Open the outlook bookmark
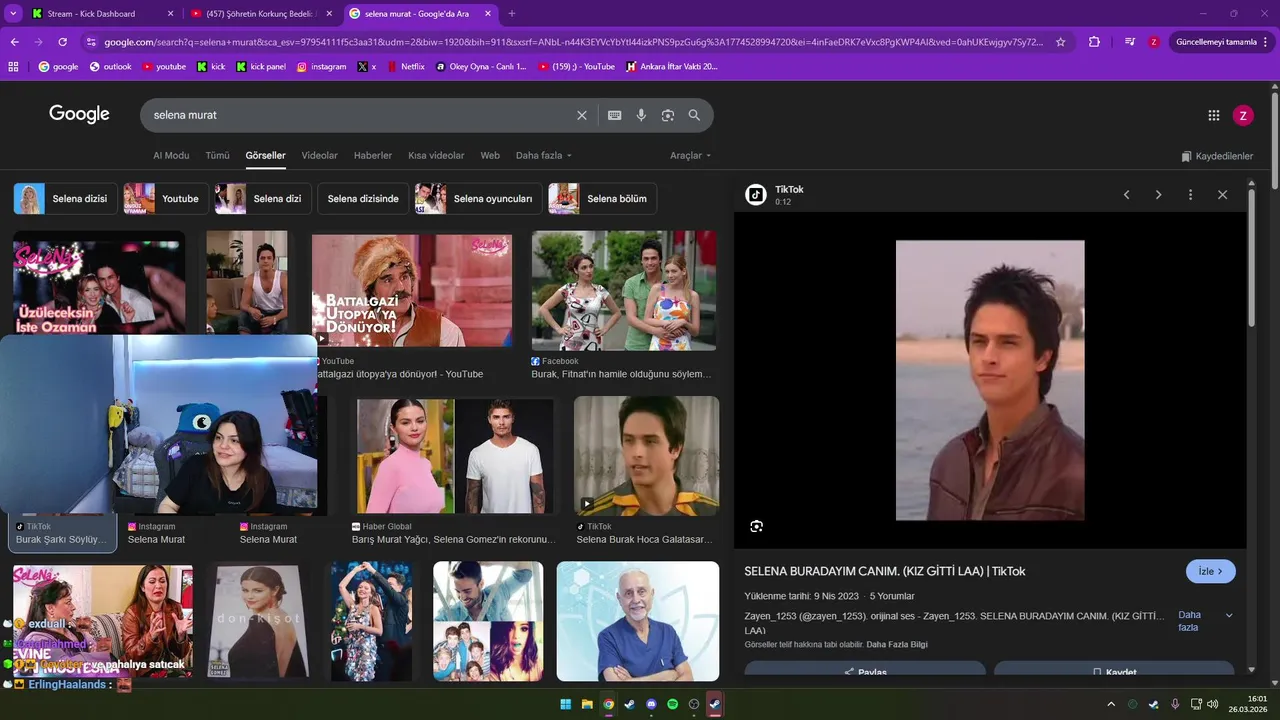 110,67
